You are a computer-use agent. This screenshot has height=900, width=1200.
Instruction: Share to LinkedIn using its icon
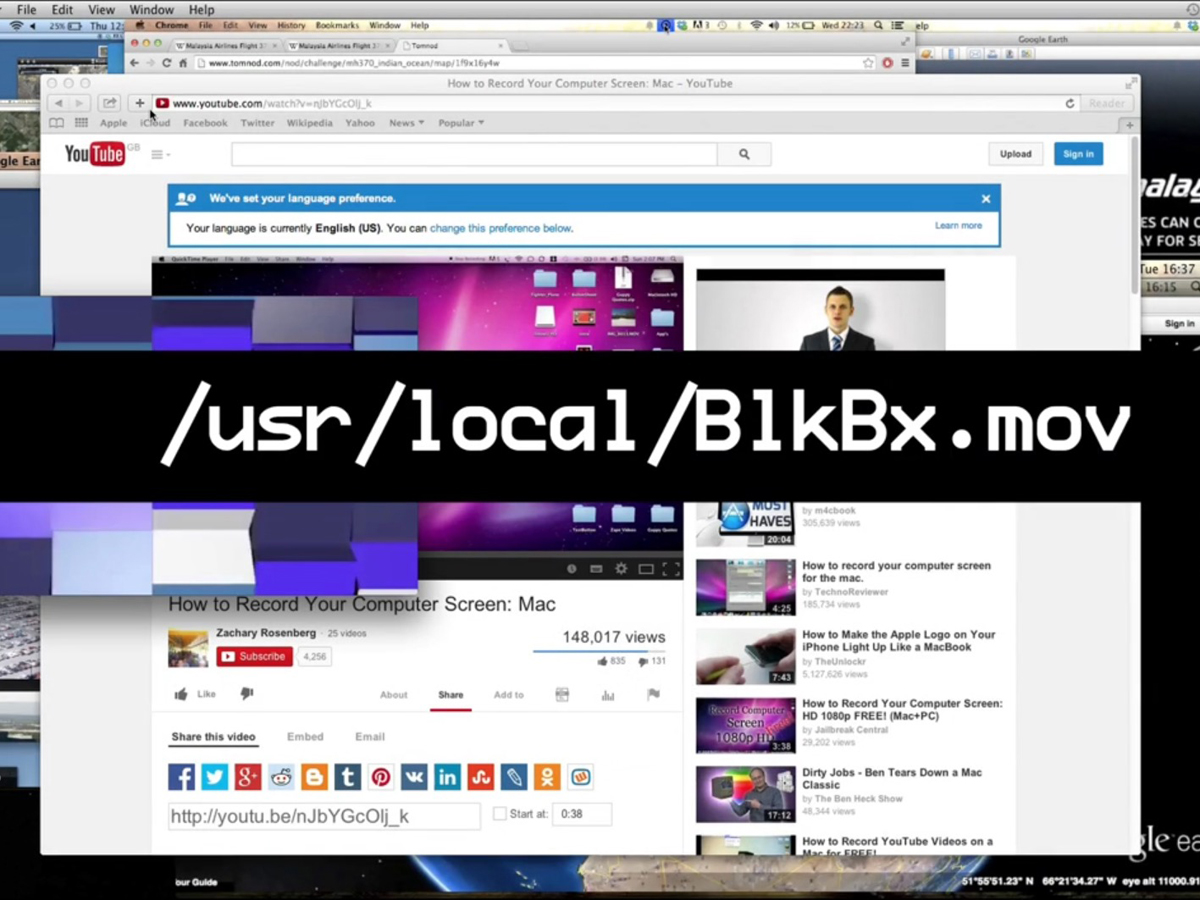point(447,777)
